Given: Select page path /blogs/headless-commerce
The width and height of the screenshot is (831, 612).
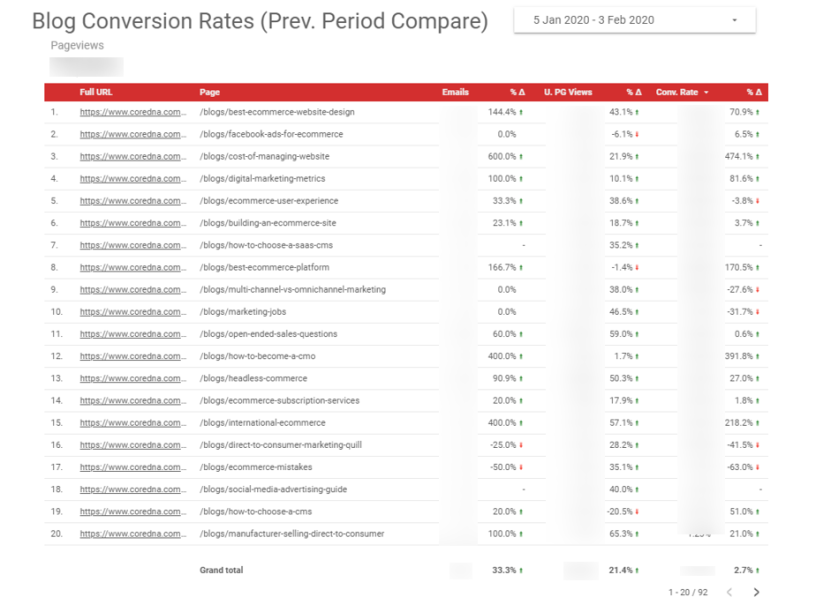Looking at the screenshot, I should click(x=253, y=379).
